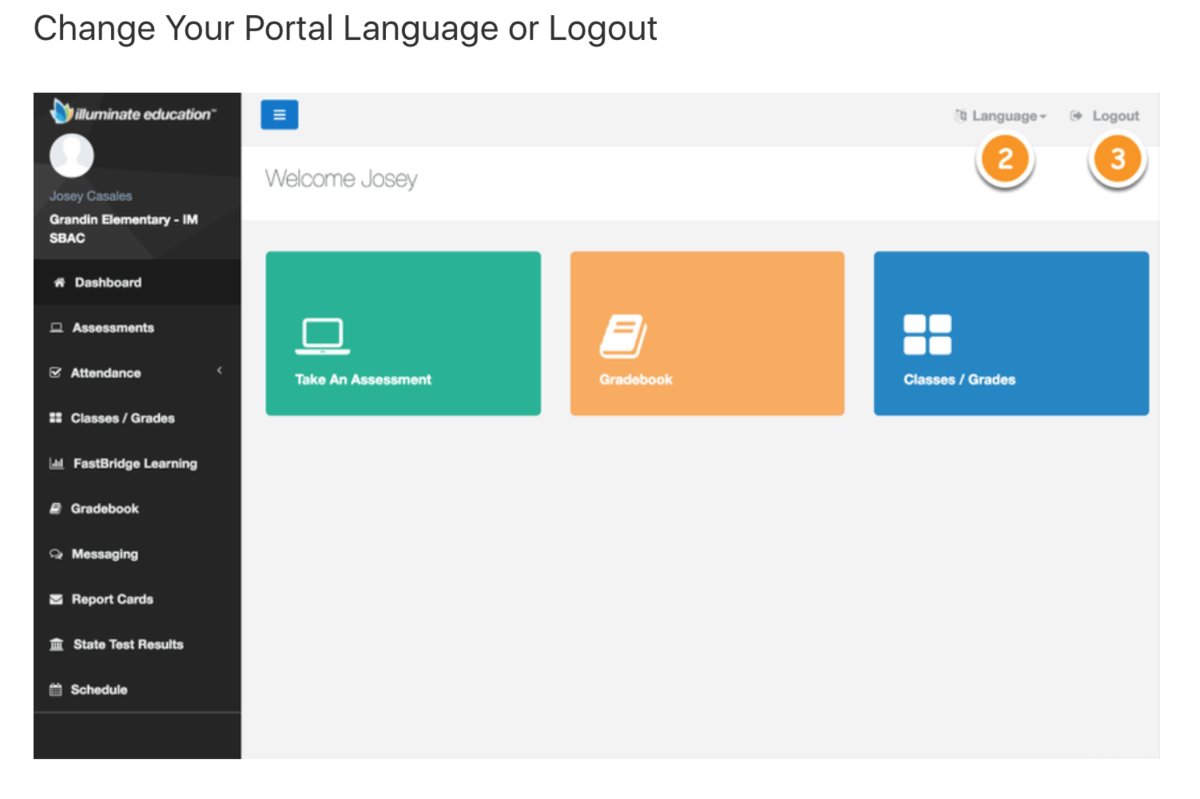Image resolution: width=1200 pixels, height=799 pixels.
Task: Open State Test Results in sidebar
Action: (x=137, y=644)
